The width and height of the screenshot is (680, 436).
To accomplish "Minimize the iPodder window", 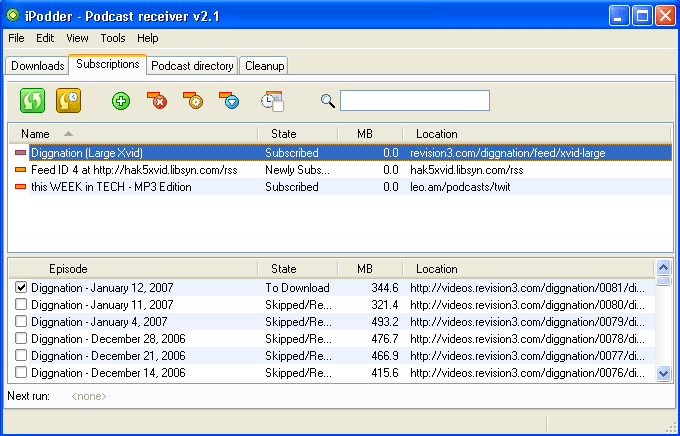I will [619, 16].
